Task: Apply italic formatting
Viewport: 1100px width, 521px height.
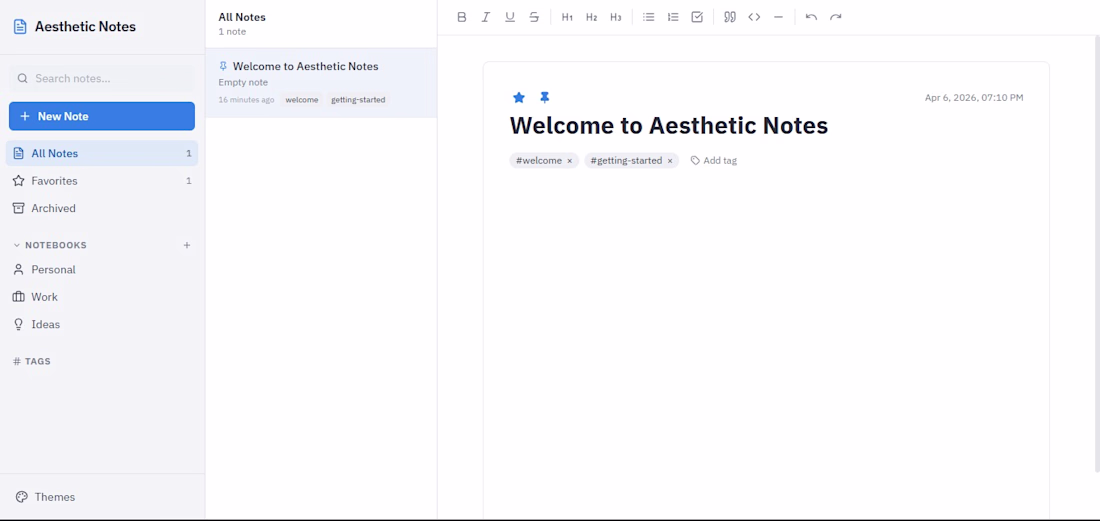Action: (485, 17)
